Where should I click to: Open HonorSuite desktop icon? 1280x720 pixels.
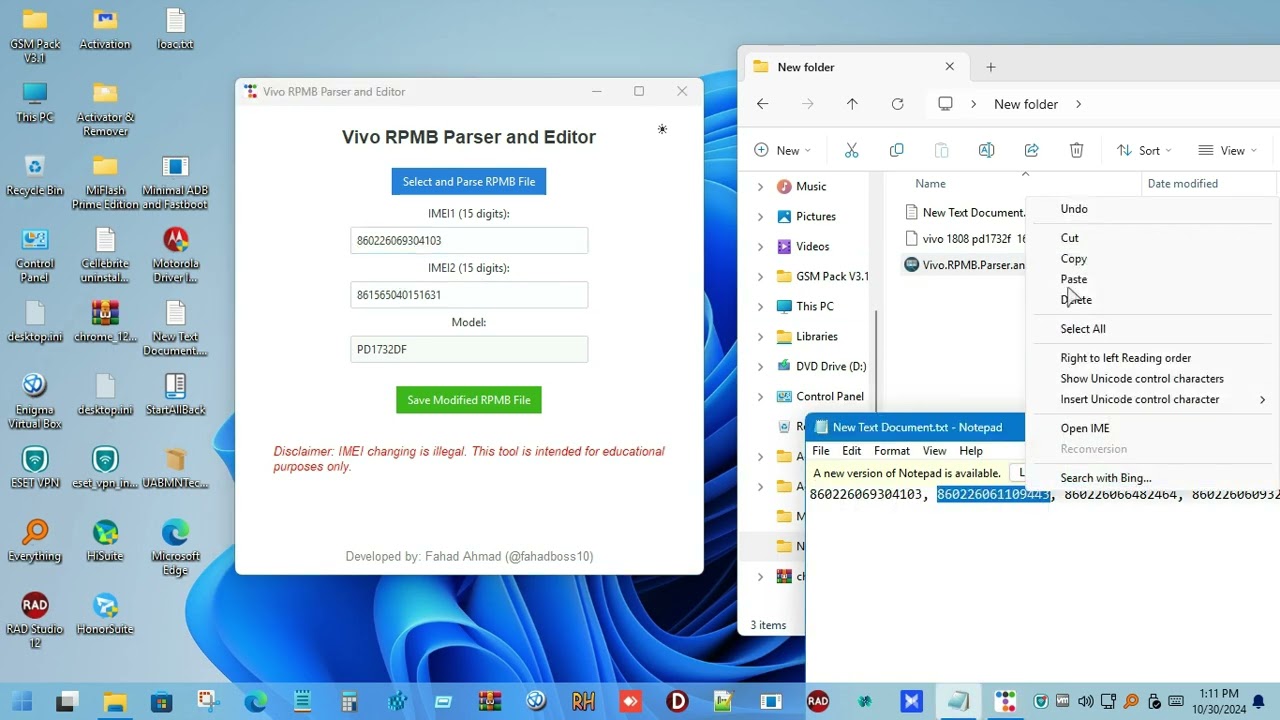pos(105,613)
